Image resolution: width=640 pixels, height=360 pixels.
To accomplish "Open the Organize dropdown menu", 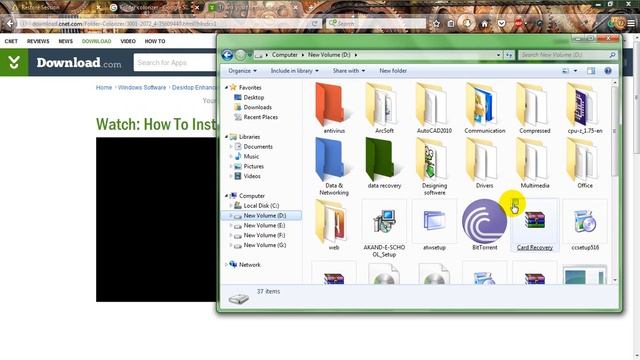I will (x=242, y=71).
